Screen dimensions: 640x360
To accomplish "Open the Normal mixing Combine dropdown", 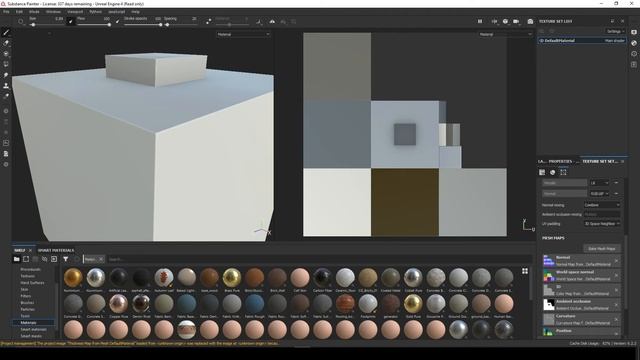I will coord(602,205).
